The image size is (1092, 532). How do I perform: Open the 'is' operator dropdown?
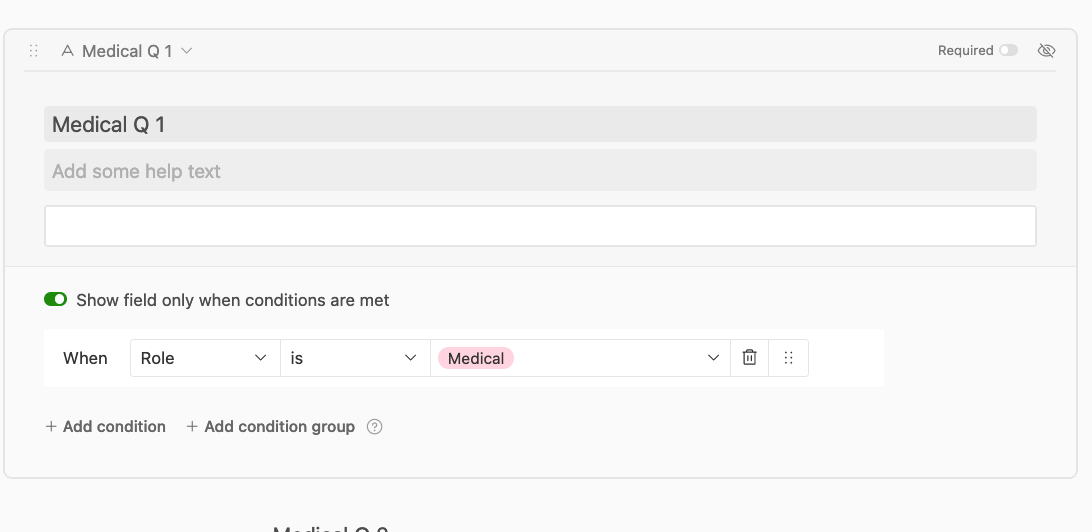pos(355,358)
